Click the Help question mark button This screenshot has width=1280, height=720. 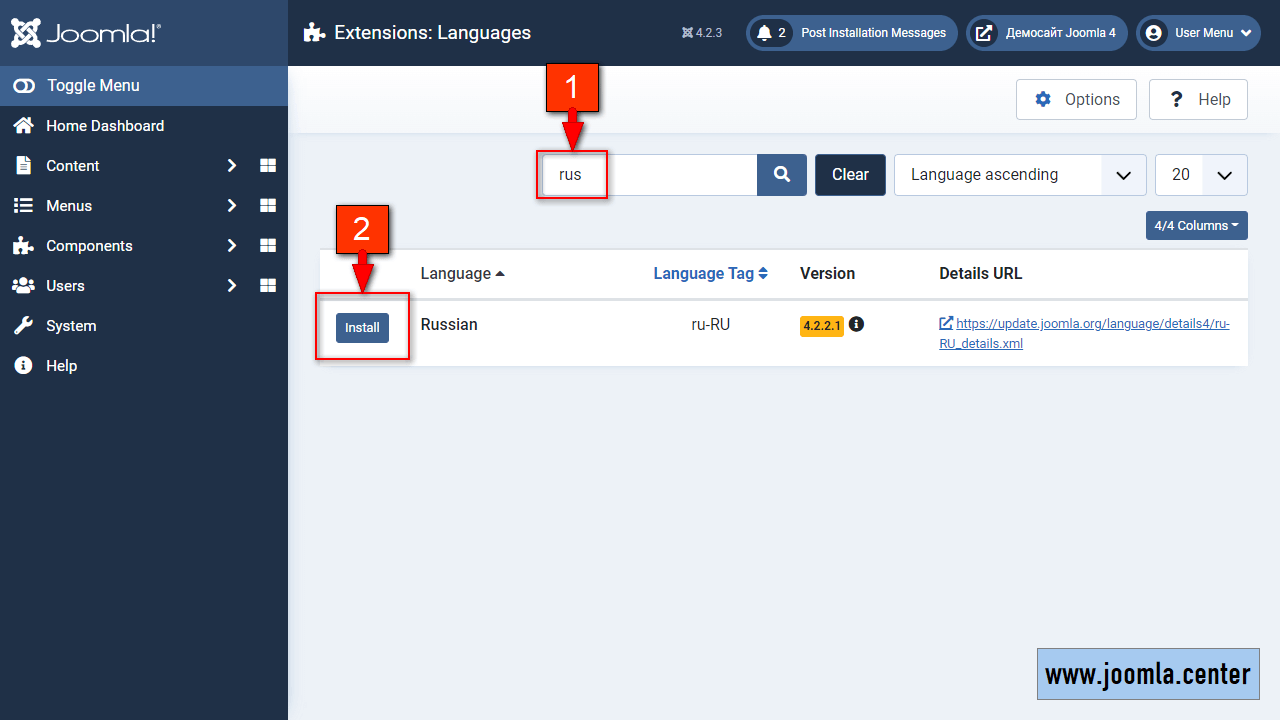[1198, 100]
